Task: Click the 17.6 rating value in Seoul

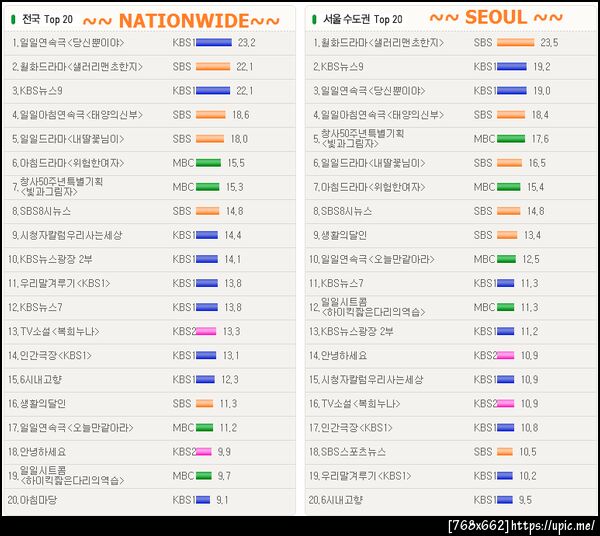Action: pyautogui.click(x=540, y=139)
